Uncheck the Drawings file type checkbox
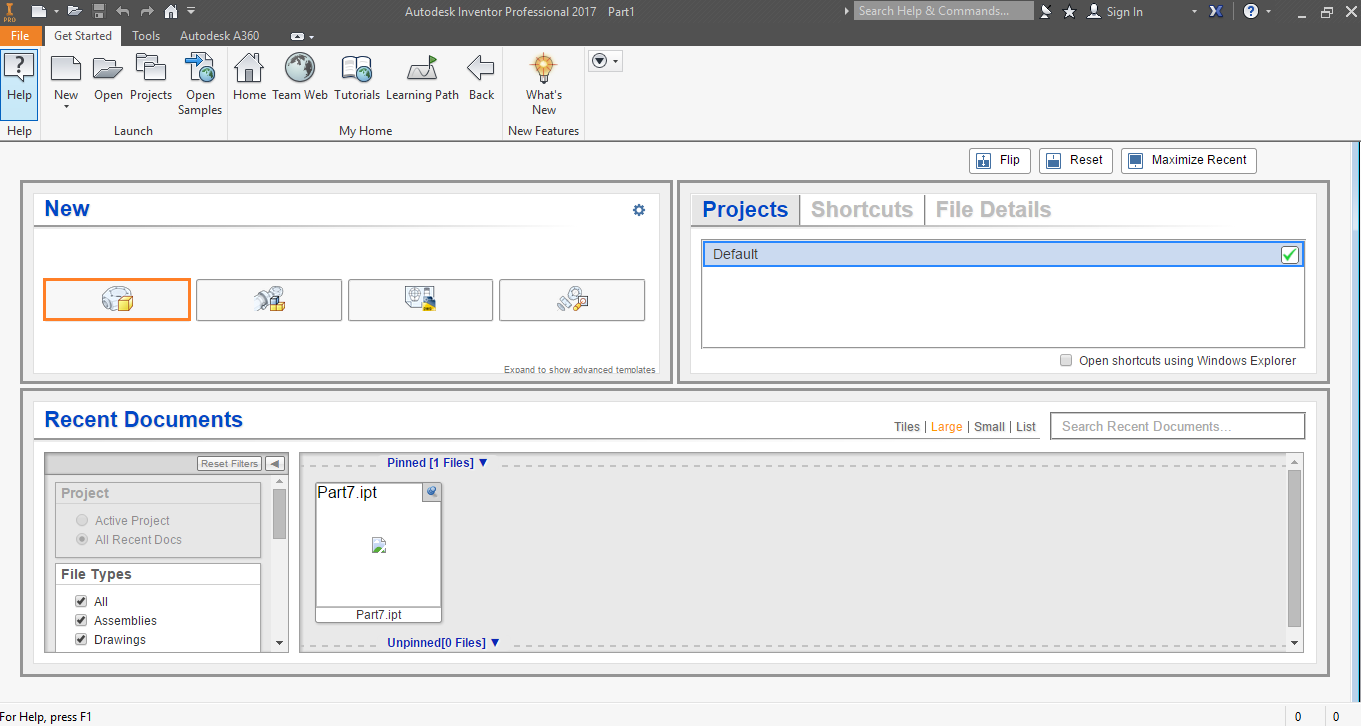Viewport: 1361px width, 726px height. [81, 639]
